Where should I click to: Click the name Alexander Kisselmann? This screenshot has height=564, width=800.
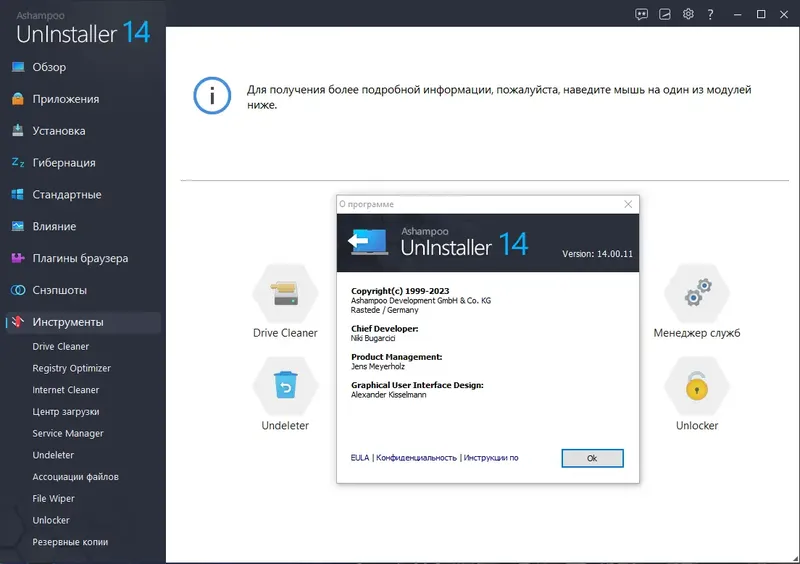[388, 395]
